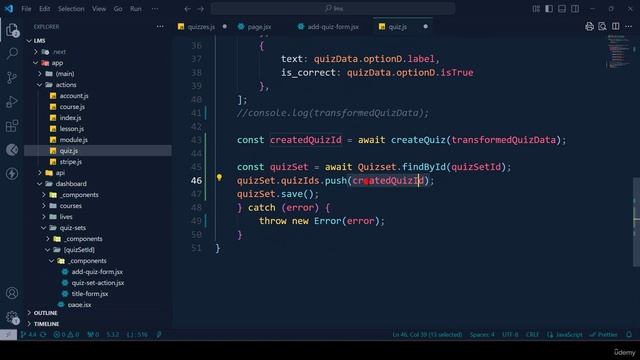Click the Spaces: 4 indentation setting
Screen dimensions: 640x360
(482, 335)
